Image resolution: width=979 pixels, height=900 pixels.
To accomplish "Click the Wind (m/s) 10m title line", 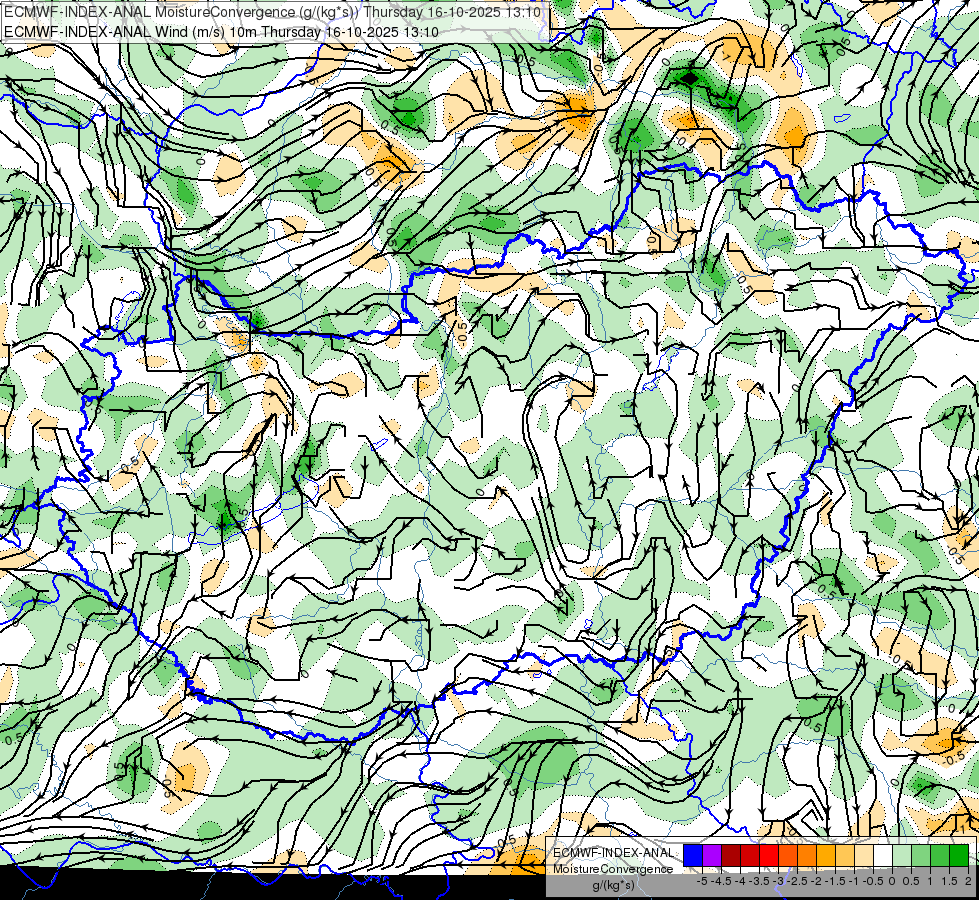I will point(221,31).
